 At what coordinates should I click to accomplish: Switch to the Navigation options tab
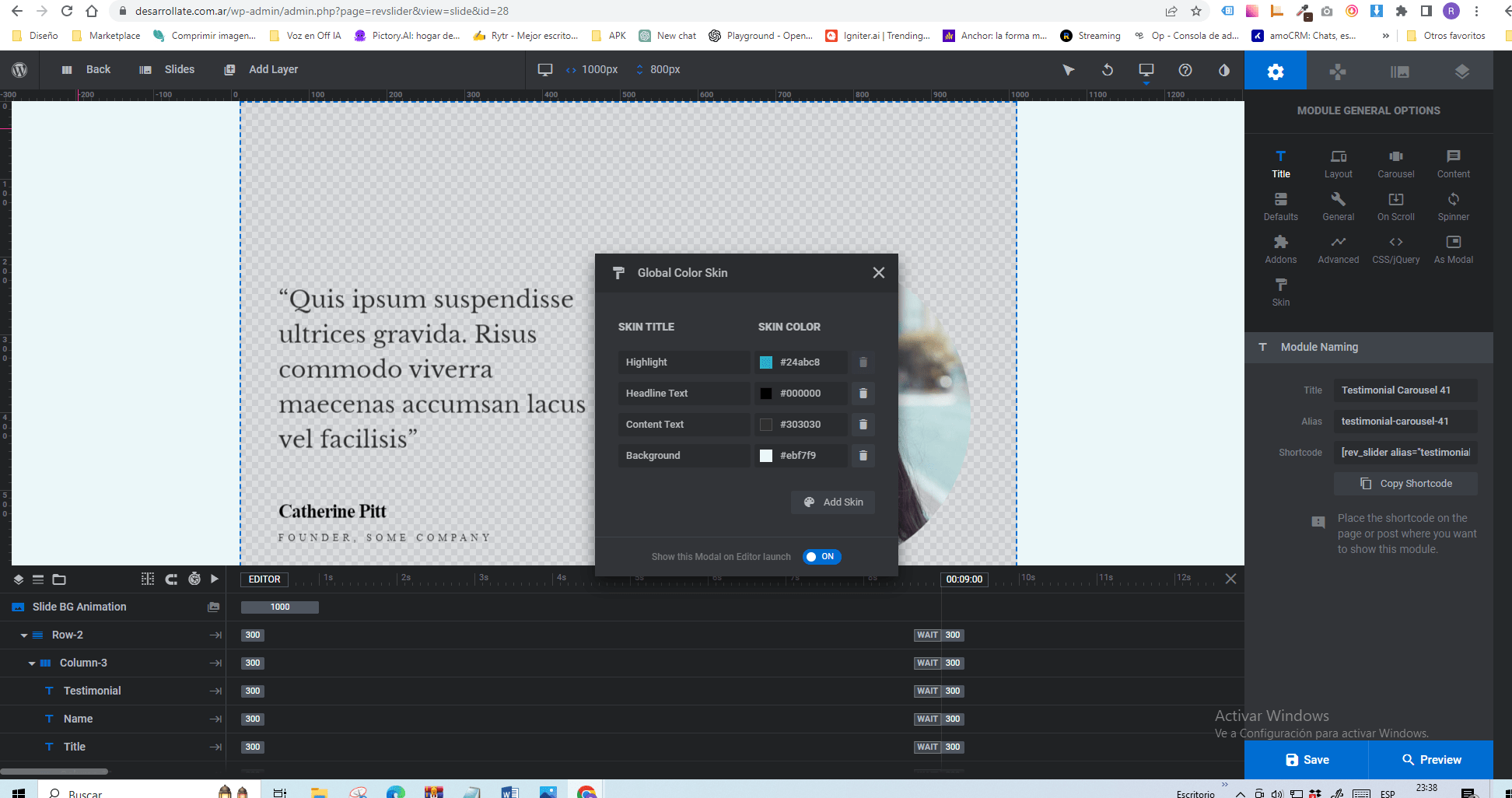[x=1338, y=72]
